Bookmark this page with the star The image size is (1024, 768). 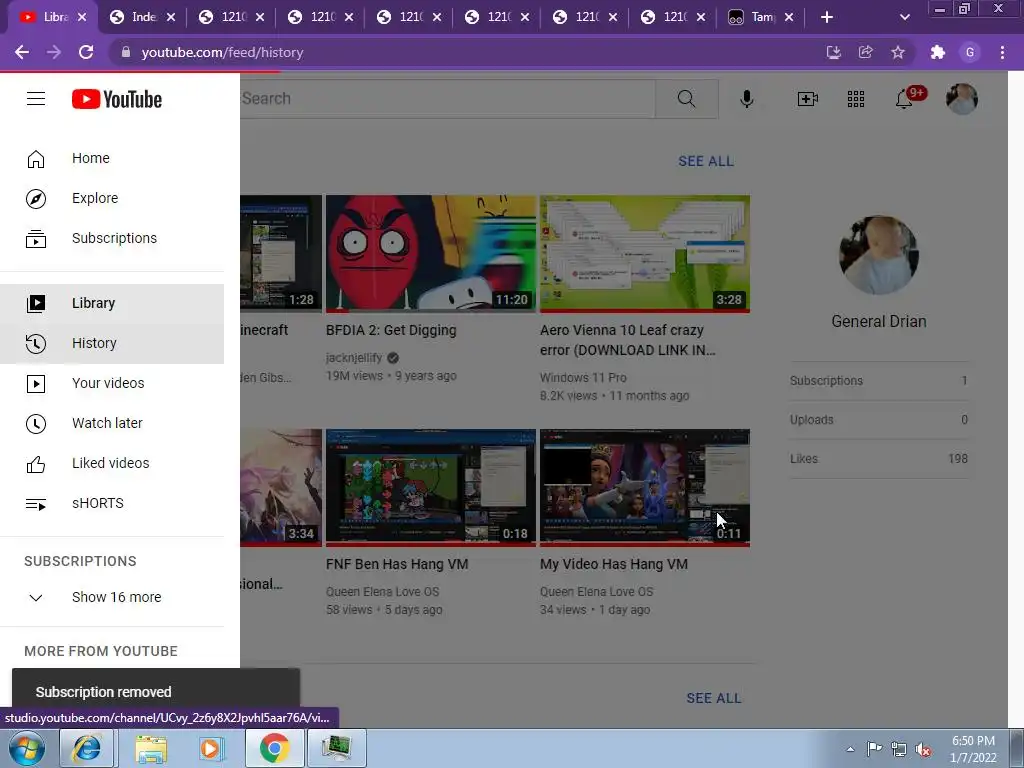[x=898, y=52]
